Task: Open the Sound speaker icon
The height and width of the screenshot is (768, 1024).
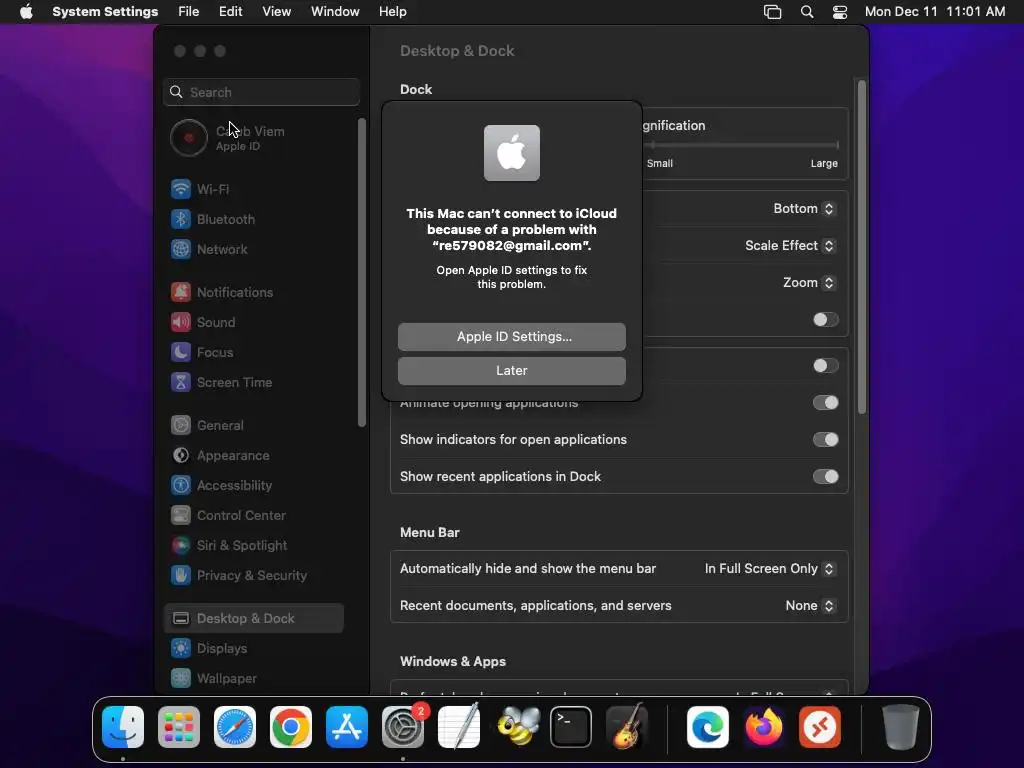Action: tap(181, 323)
